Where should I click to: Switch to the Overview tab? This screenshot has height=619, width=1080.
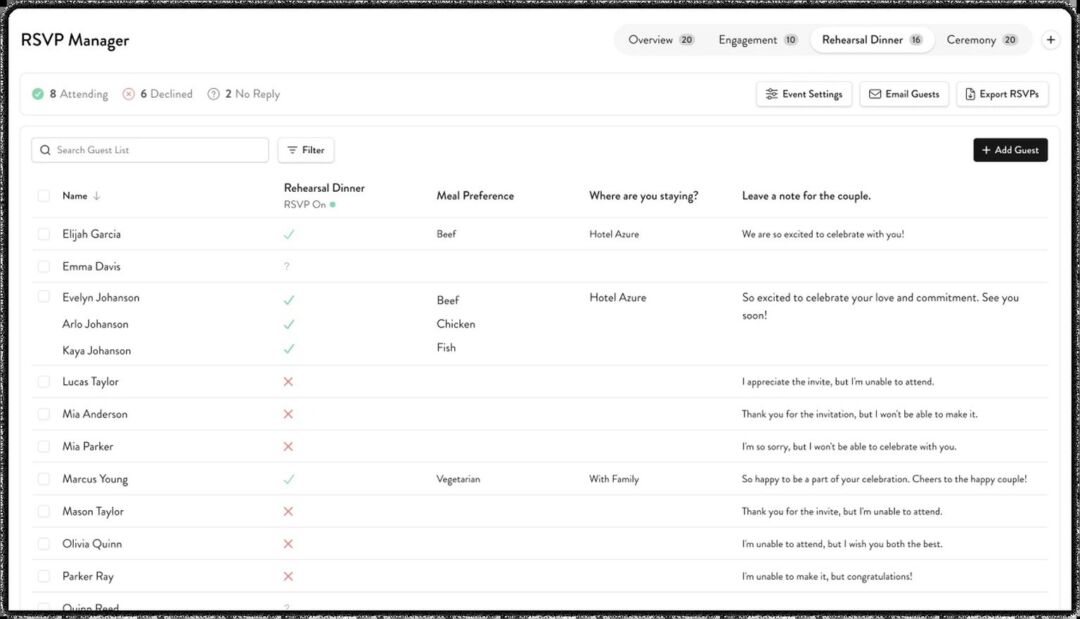661,40
